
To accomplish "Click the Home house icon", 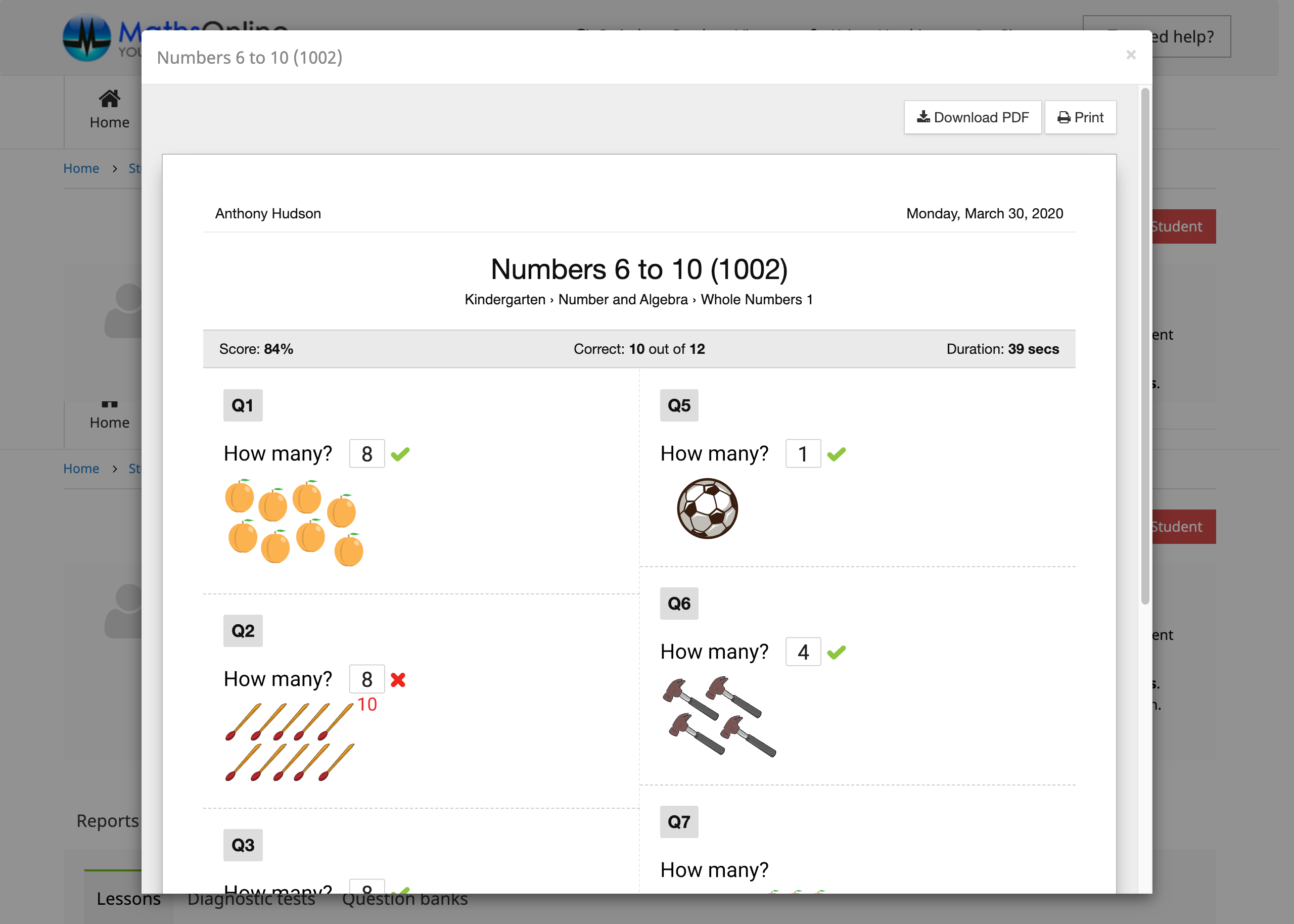I will pos(109,99).
